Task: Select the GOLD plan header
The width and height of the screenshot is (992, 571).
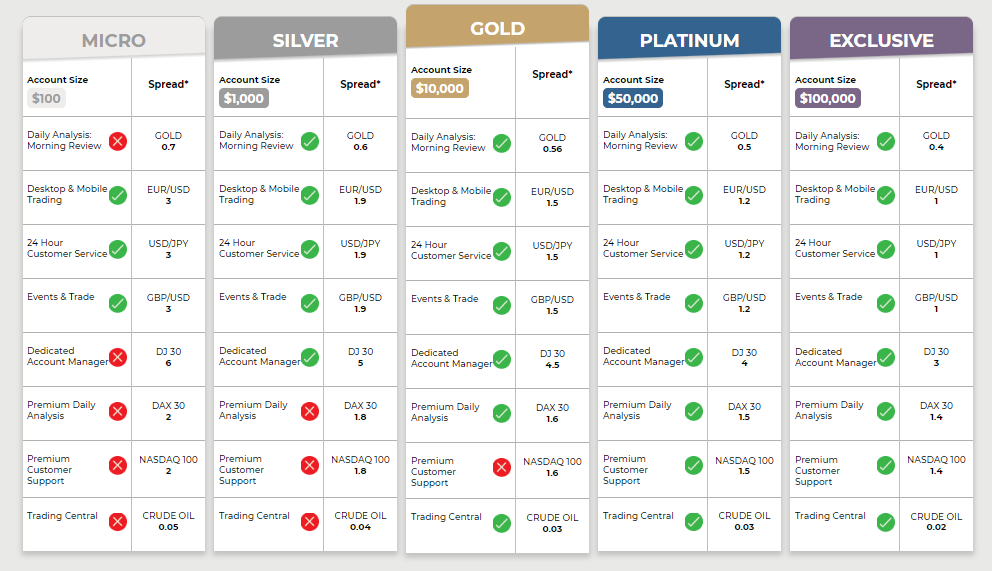Action: coord(497,27)
